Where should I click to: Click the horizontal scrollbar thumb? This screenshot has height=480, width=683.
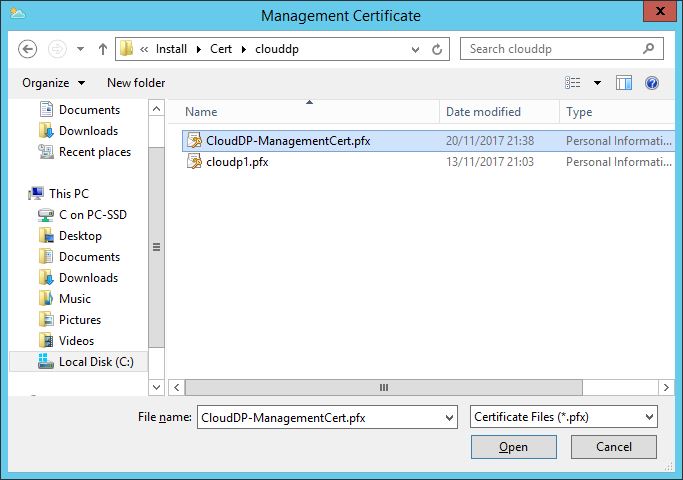(x=384, y=387)
